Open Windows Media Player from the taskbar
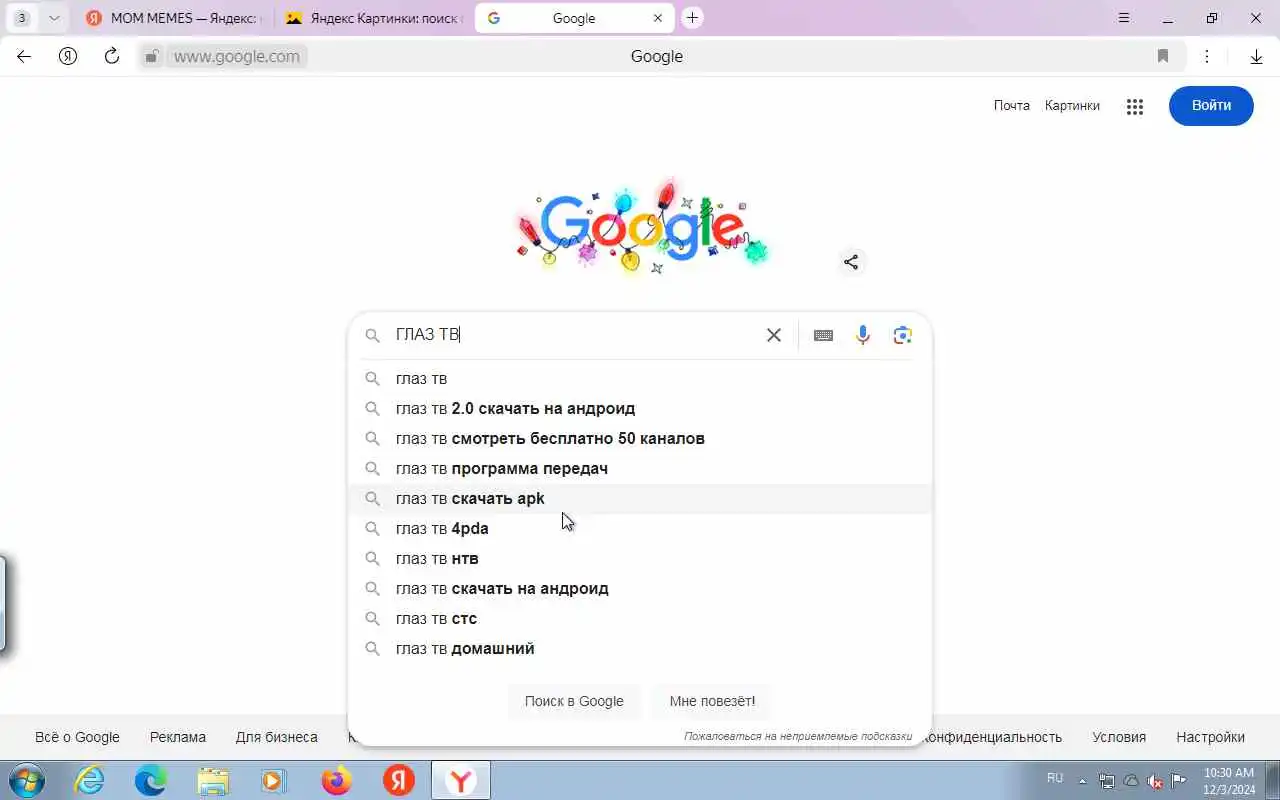1280x800 pixels. pos(274,780)
